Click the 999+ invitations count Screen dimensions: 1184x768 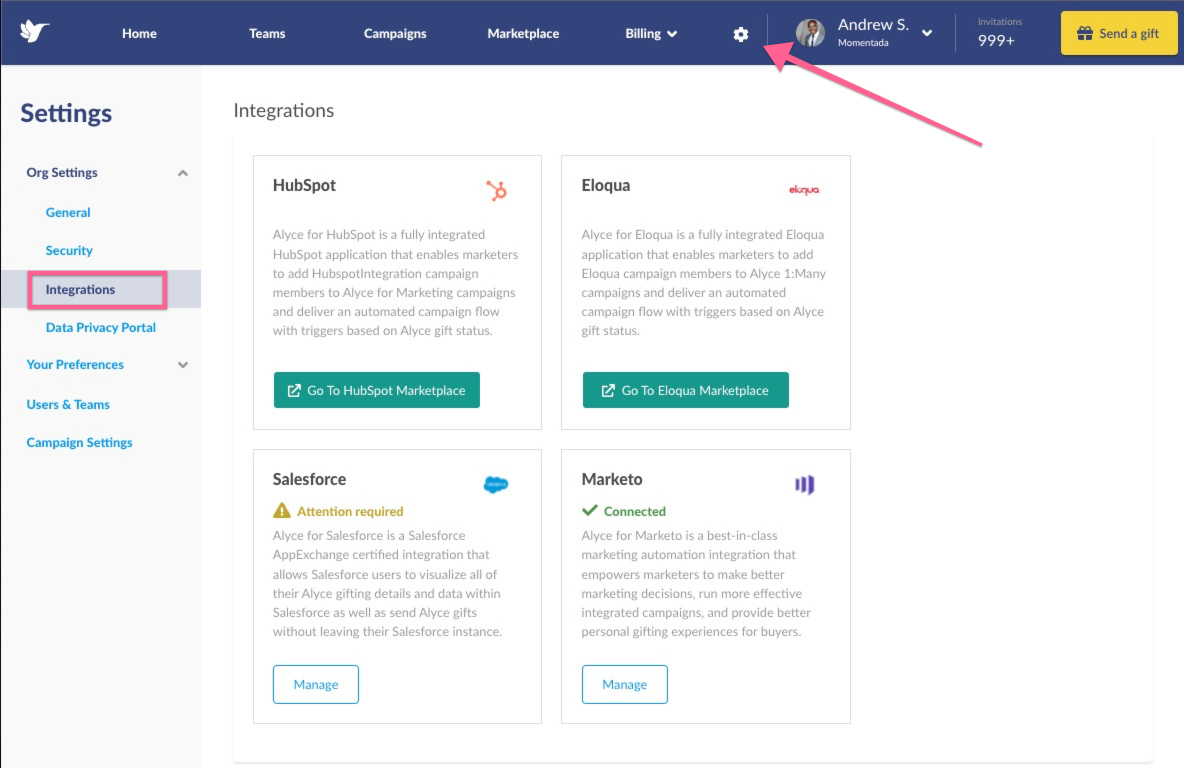[996, 41]
